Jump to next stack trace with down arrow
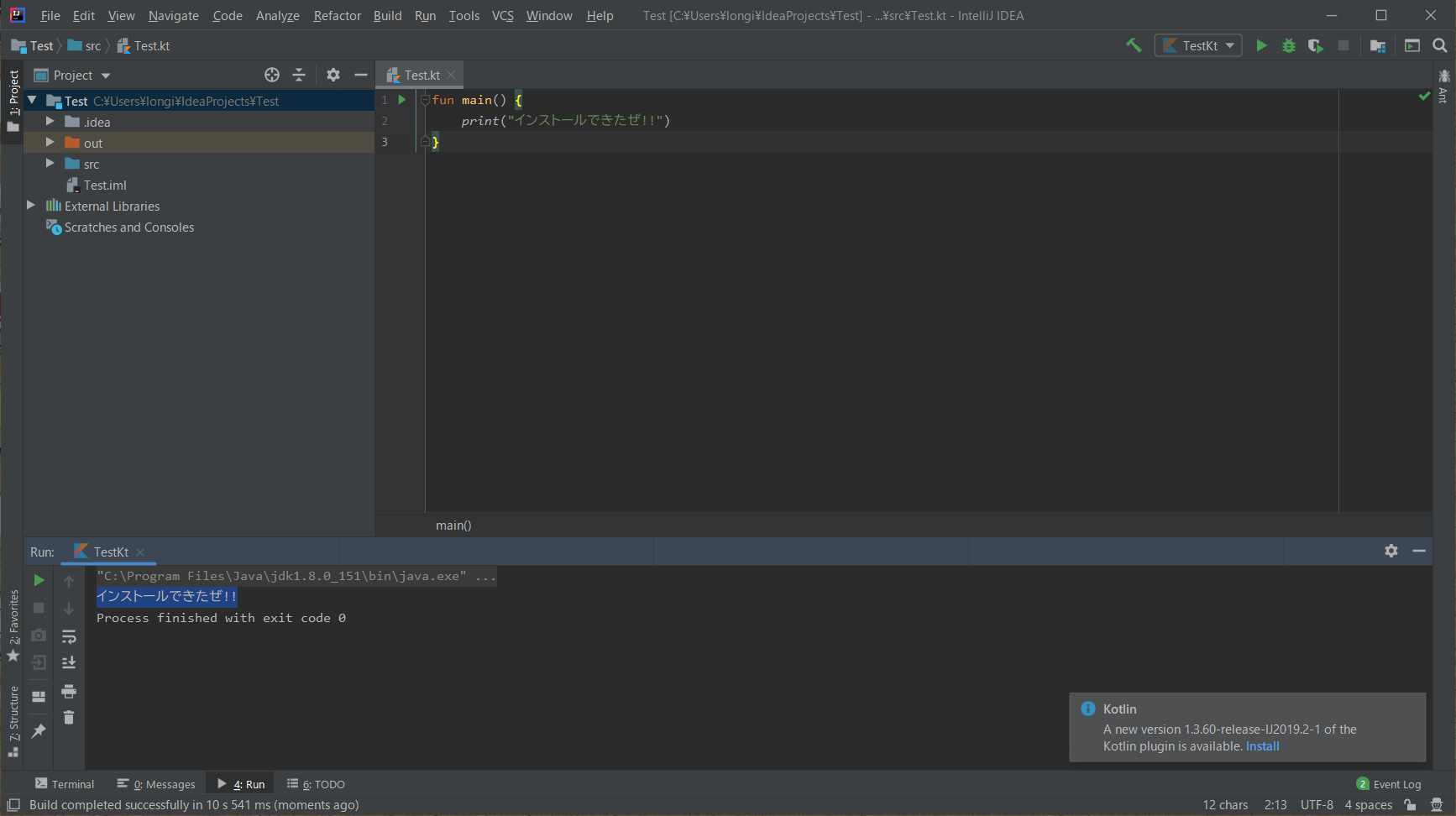Viewport: 1456px width, 816px height. coord(69,608)
